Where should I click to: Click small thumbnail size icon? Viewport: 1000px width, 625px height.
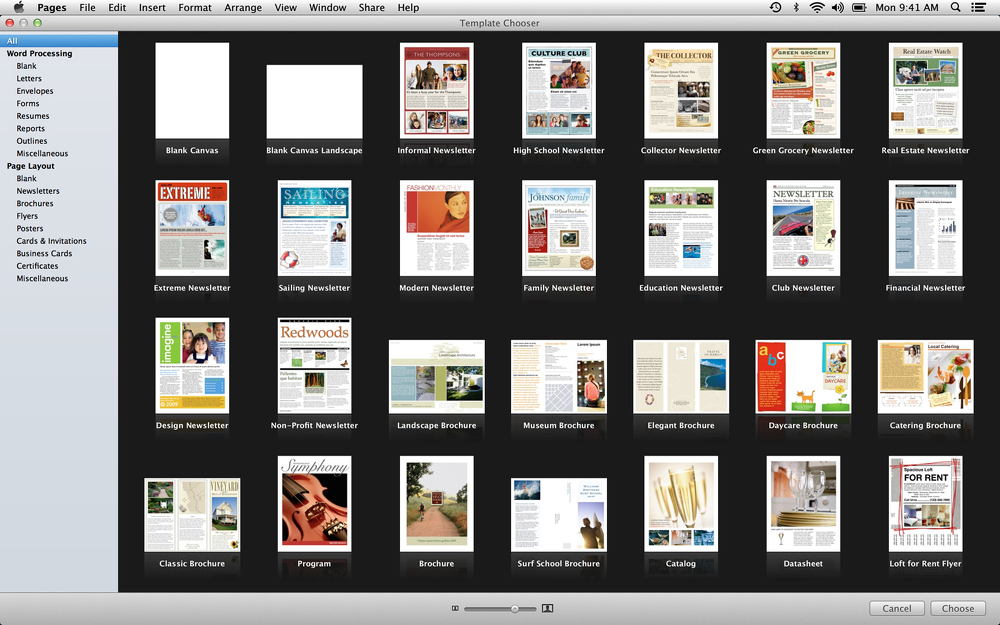(455, 608)
